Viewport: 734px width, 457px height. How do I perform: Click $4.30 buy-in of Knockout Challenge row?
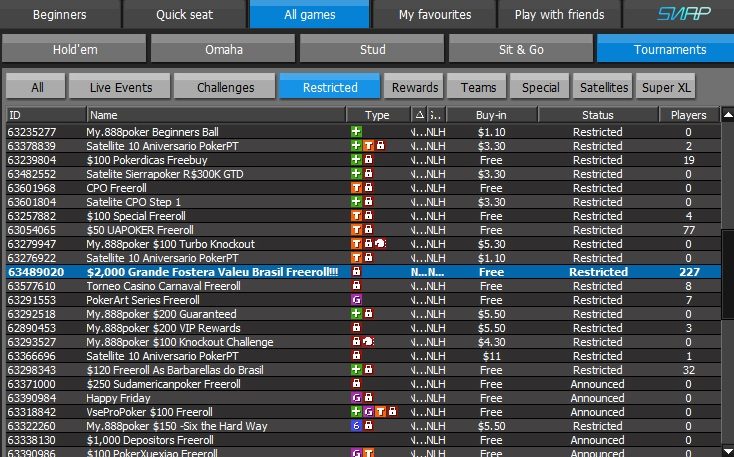tap(492, 341)
